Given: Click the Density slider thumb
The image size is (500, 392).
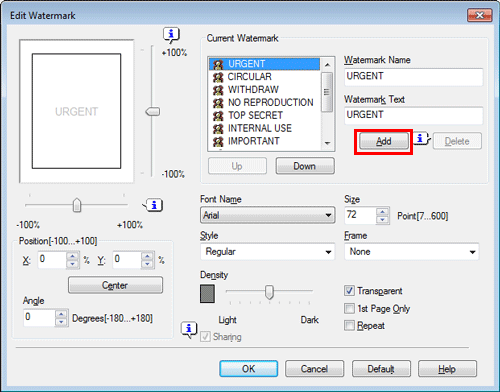Looking at the screenshot, I should click(x=269, y=292).
